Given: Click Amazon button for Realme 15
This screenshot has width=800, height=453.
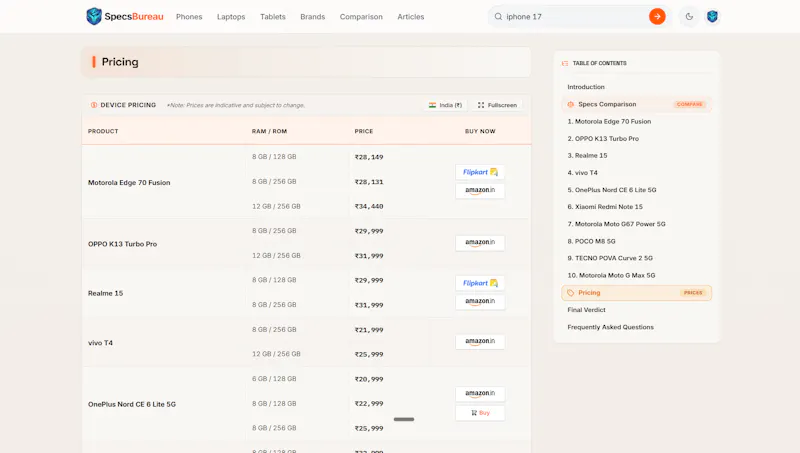Looking at the screenshot, I should click(x=480, y=301).
